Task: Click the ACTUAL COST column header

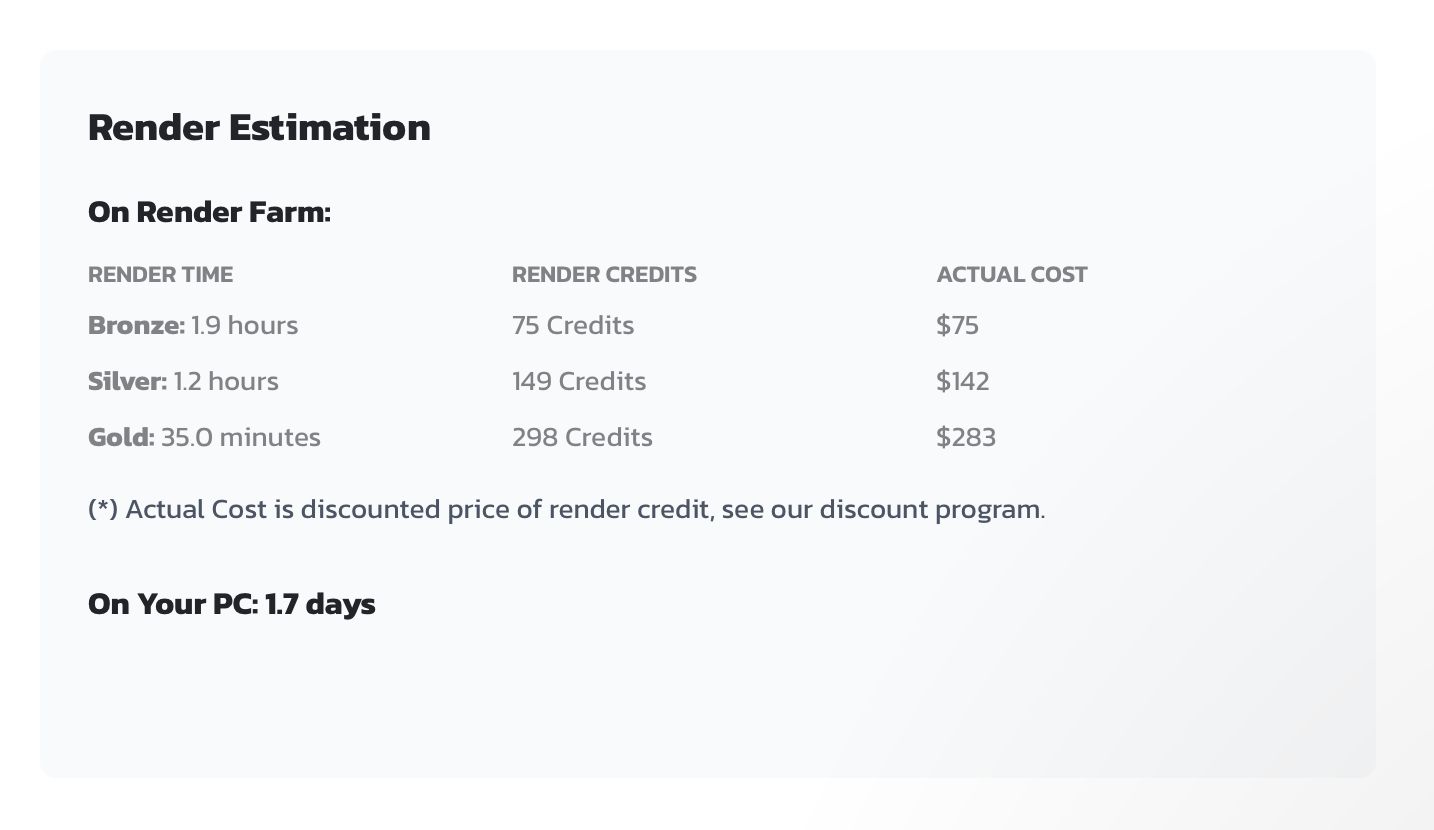Action: 1011,275
